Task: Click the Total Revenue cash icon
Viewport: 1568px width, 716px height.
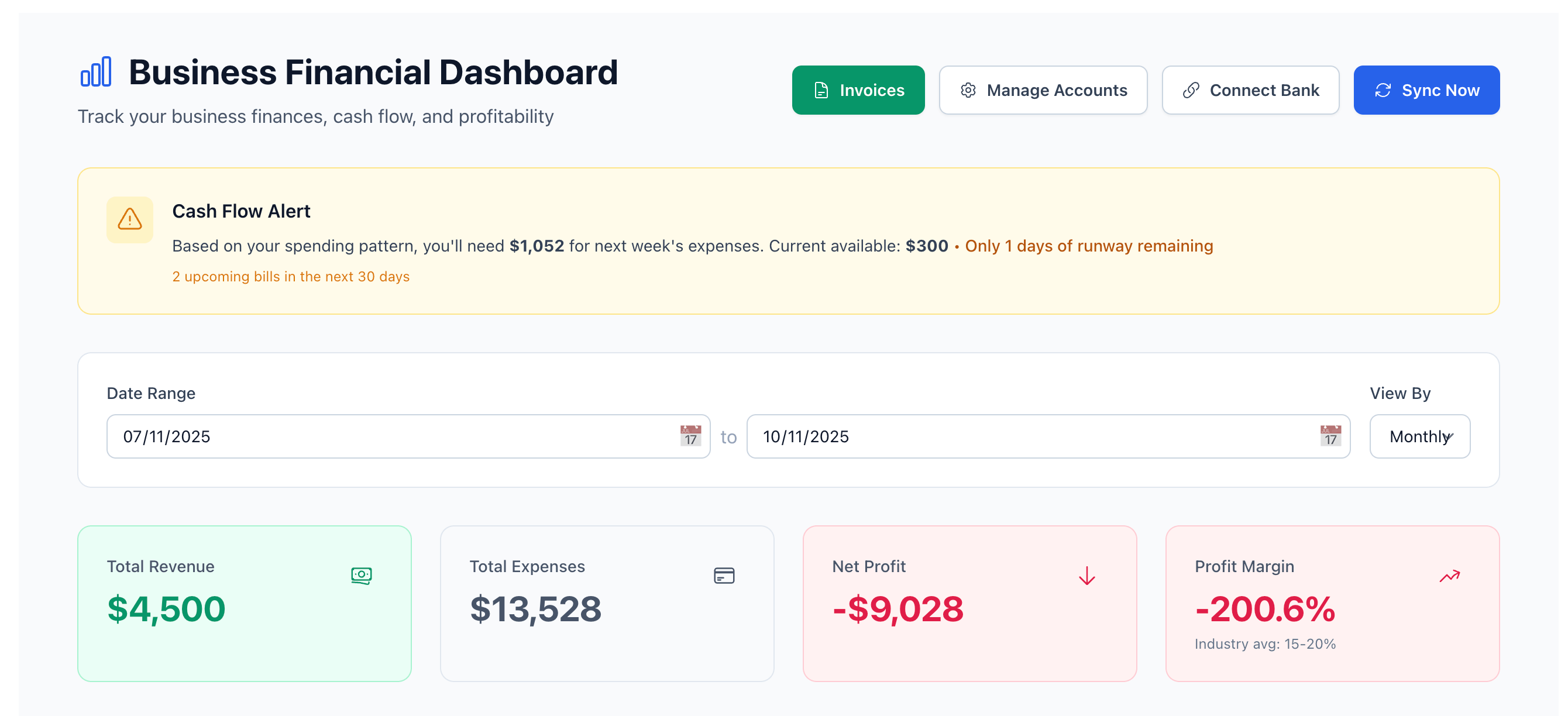Action: [362, 575]
